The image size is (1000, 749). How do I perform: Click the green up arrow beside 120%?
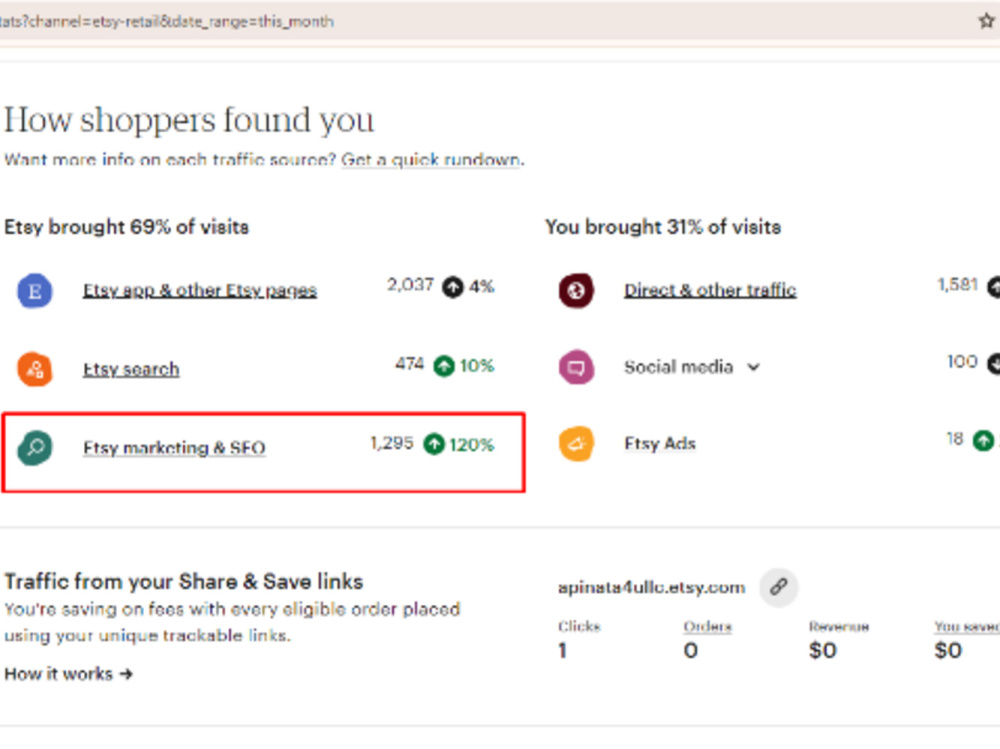(x=434, y=444)
